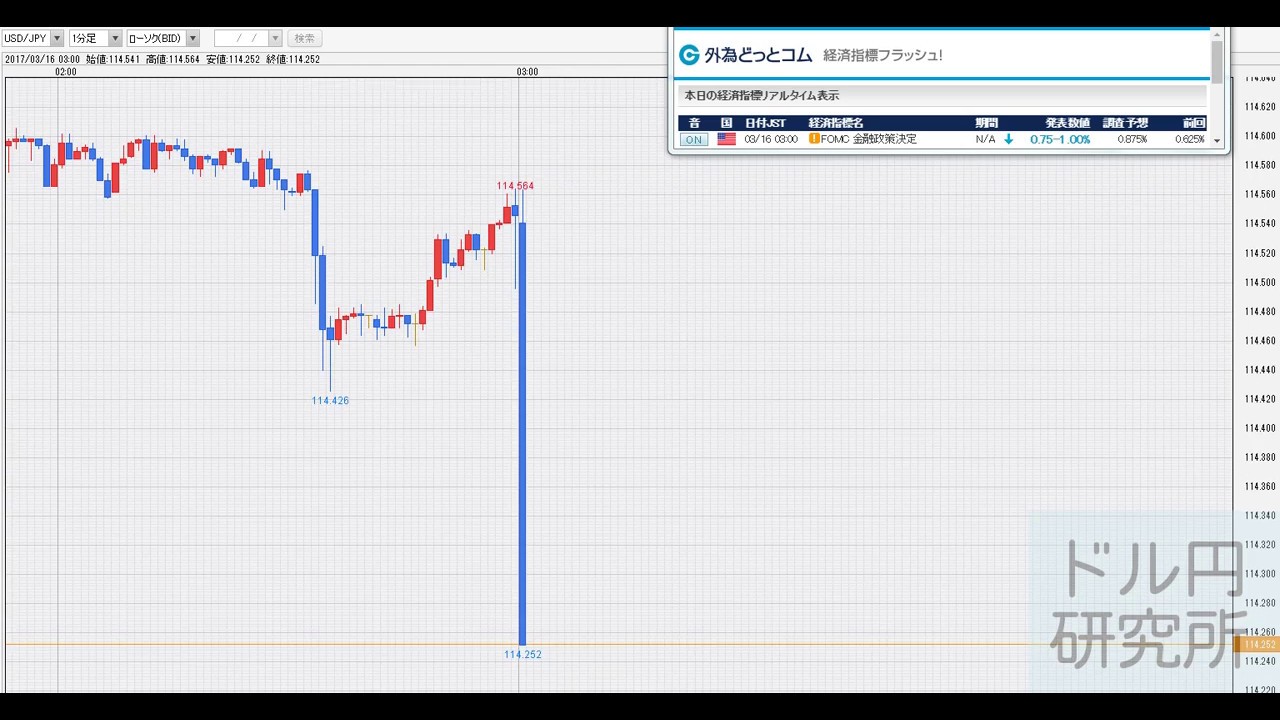The height and width of the screenshot is (720, 1280).
Task: Click the 始値:114.541 open value
Action: click(x=112, y=59)
